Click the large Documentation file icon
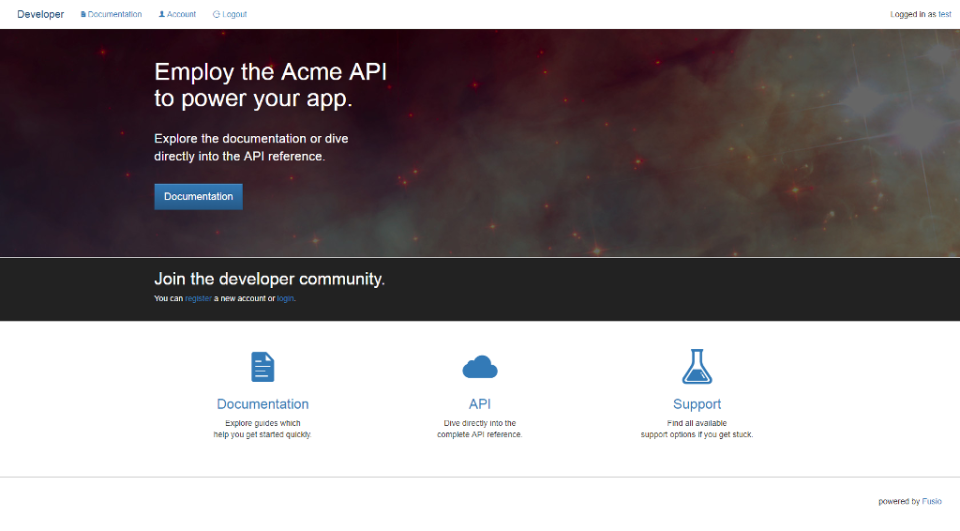Viewport: 960px width, 531px height. tap(262, 367)
